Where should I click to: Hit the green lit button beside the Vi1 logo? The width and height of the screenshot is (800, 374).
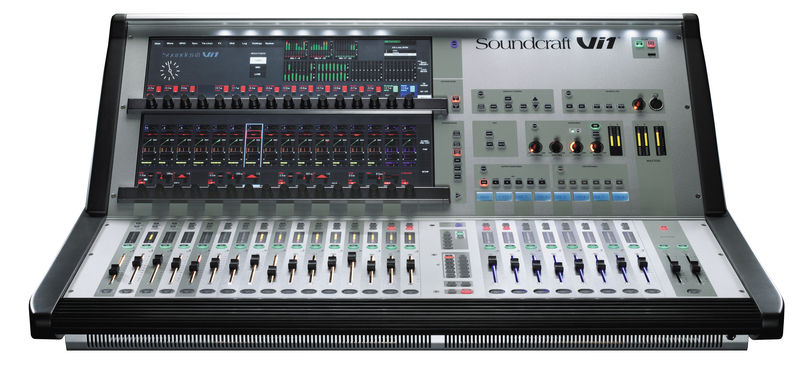(x=638, y=44)
